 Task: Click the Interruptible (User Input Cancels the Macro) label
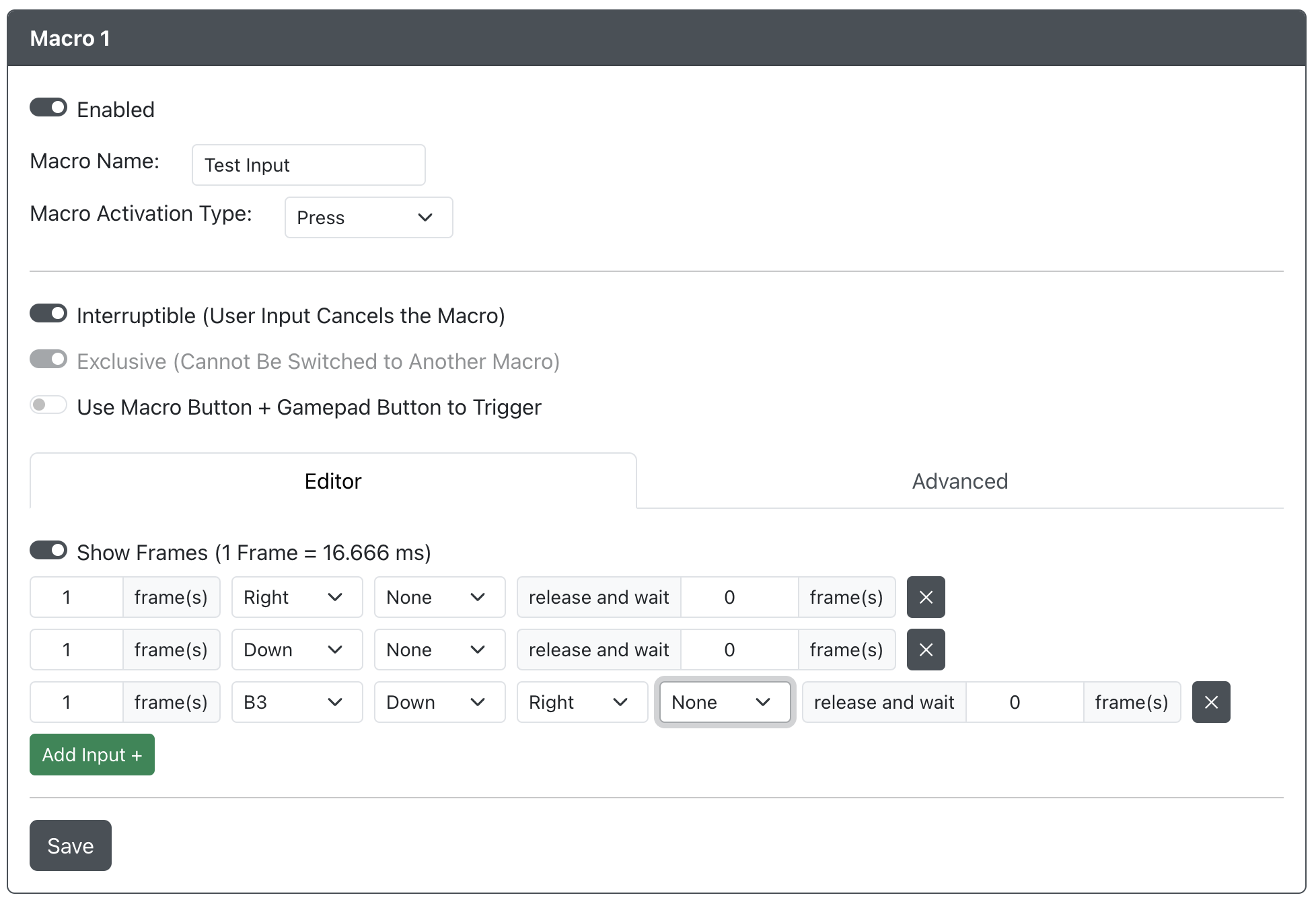tap(291, 315)
